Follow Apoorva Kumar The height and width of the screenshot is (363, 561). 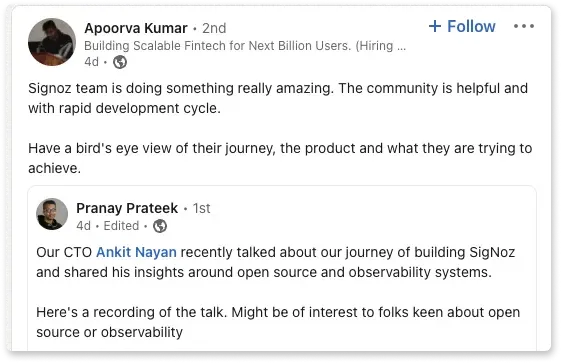pos(462,26)
